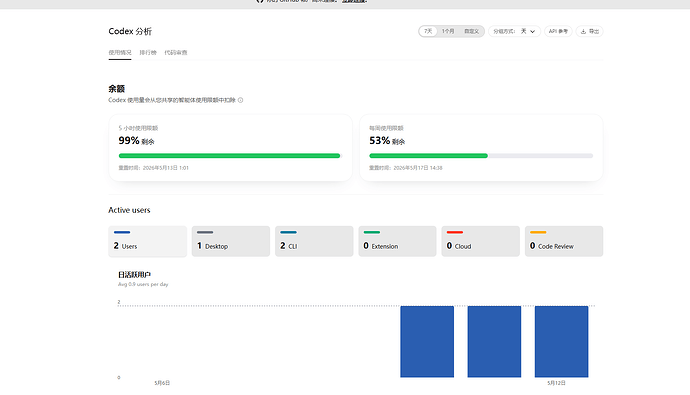This screenshot has width=690, height=395.
Task: Click the info icon after the Codex usage description
Action: point(241,100)
